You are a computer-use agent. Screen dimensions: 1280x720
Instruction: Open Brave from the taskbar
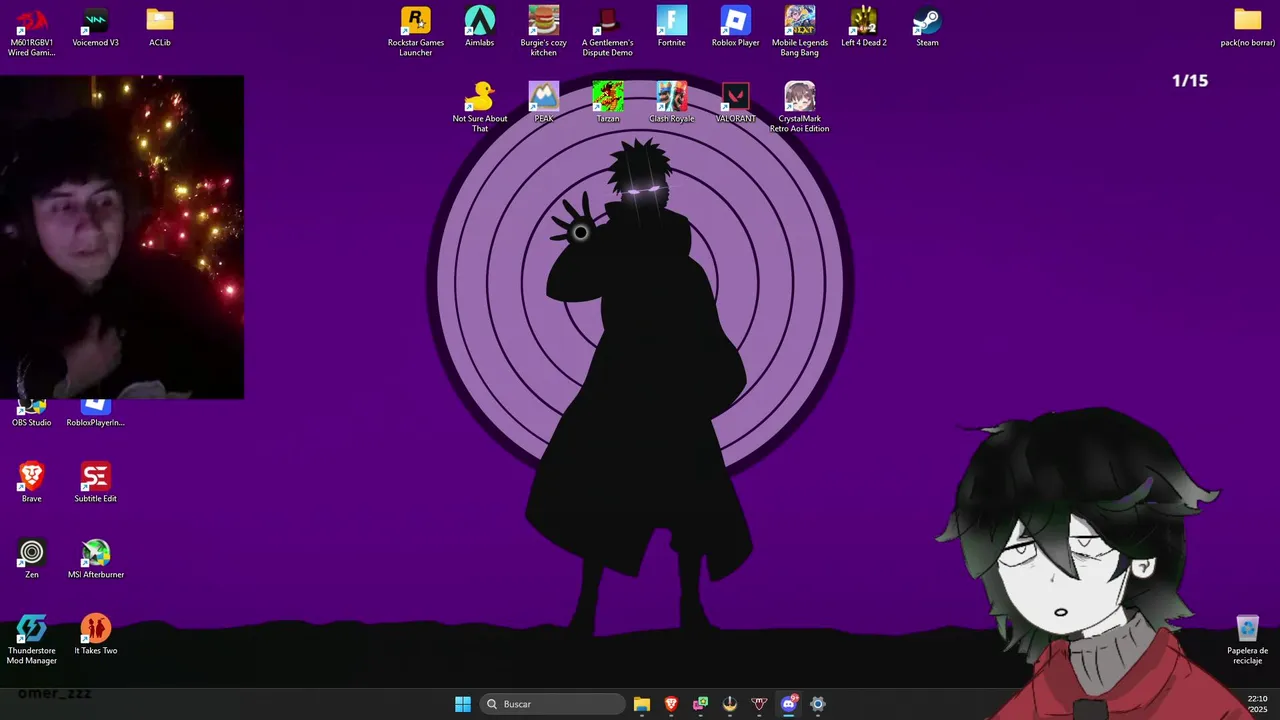coord(671,704)
